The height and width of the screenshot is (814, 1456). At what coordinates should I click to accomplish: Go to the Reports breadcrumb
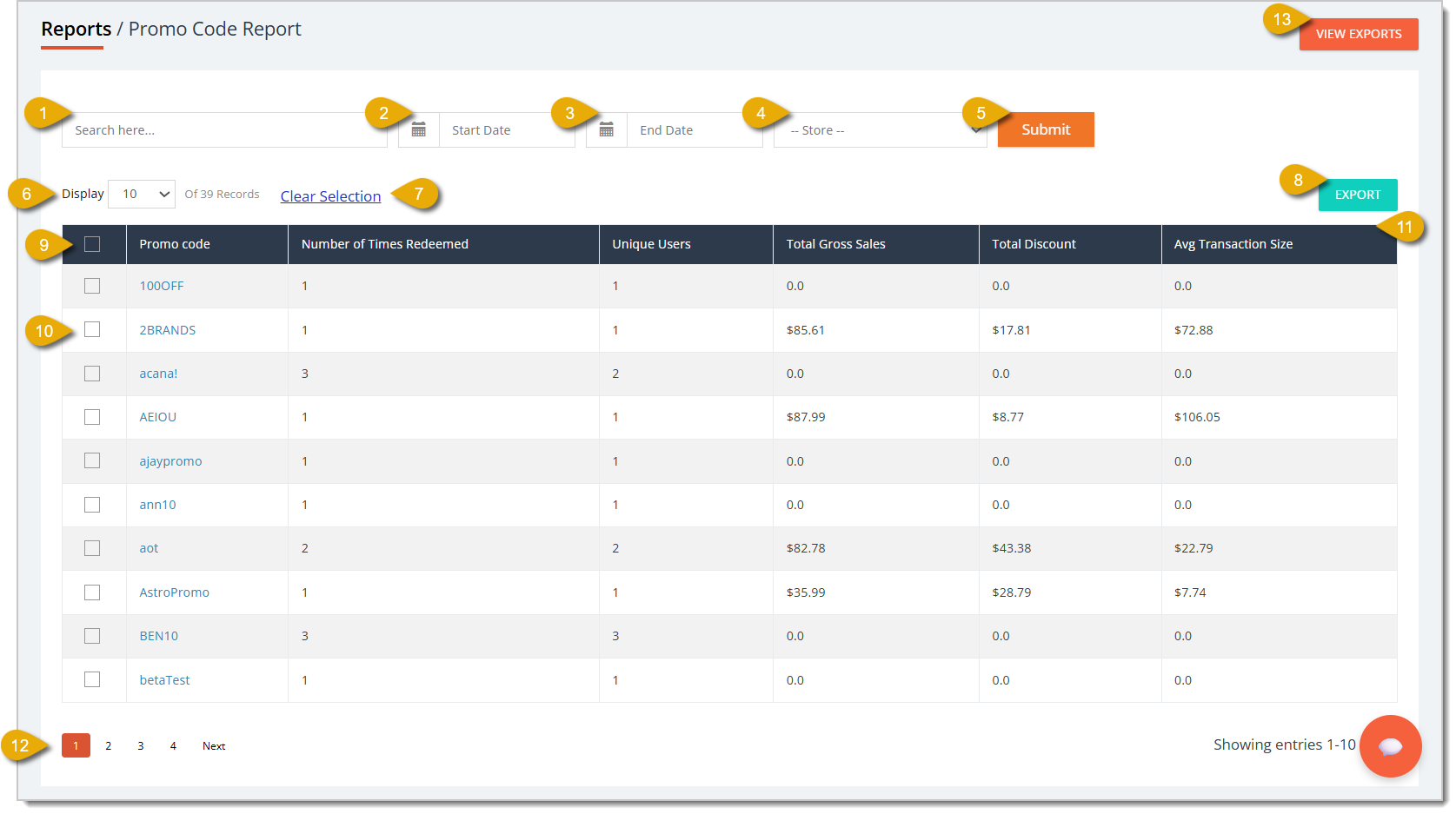tap(76, 29)
